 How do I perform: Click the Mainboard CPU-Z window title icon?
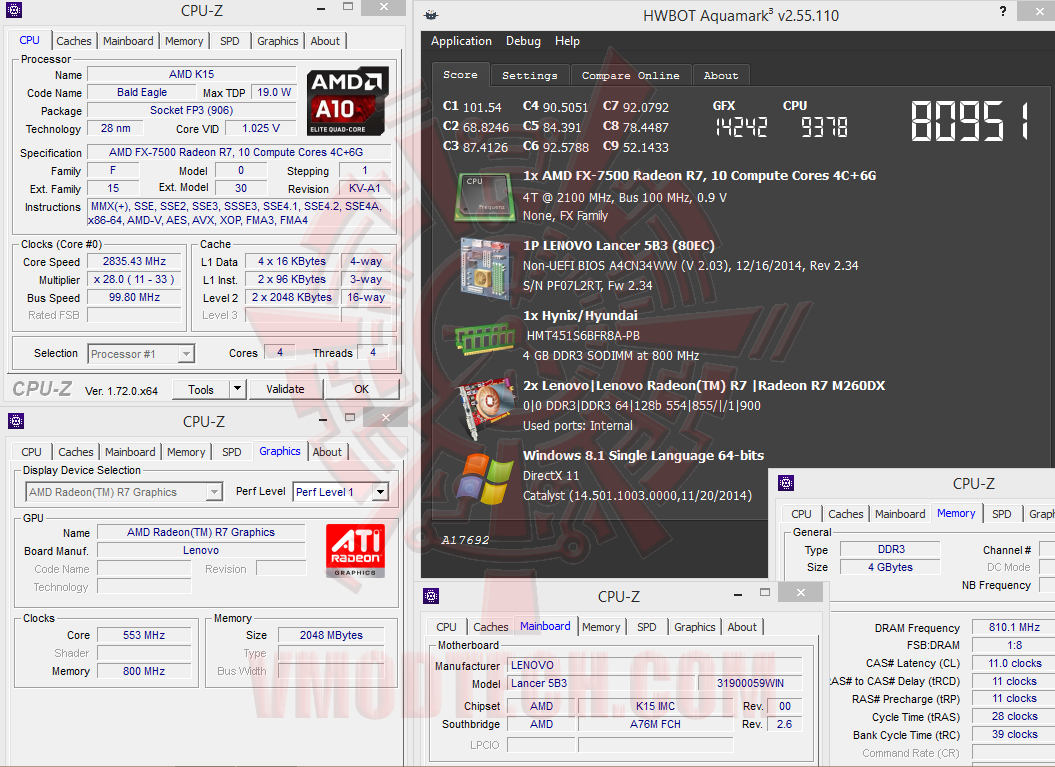[431, 596]
